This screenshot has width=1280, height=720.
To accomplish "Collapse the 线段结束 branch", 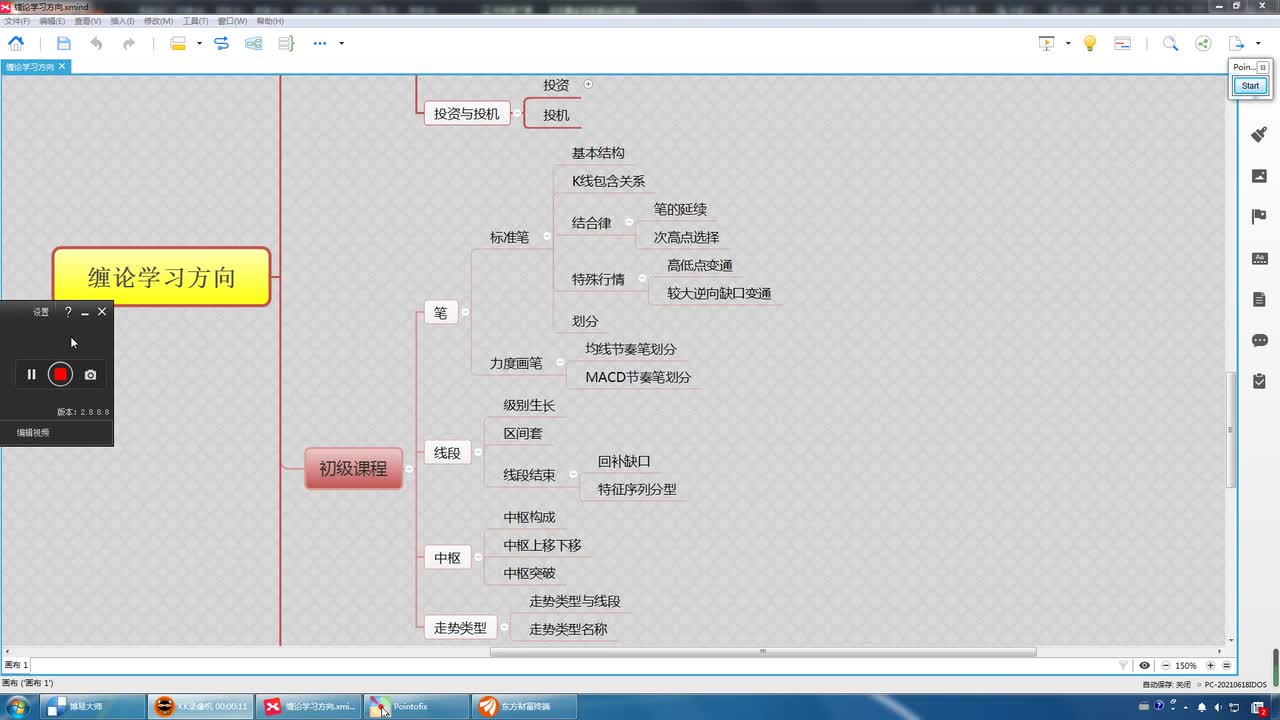I will click(x=573, y=475).
